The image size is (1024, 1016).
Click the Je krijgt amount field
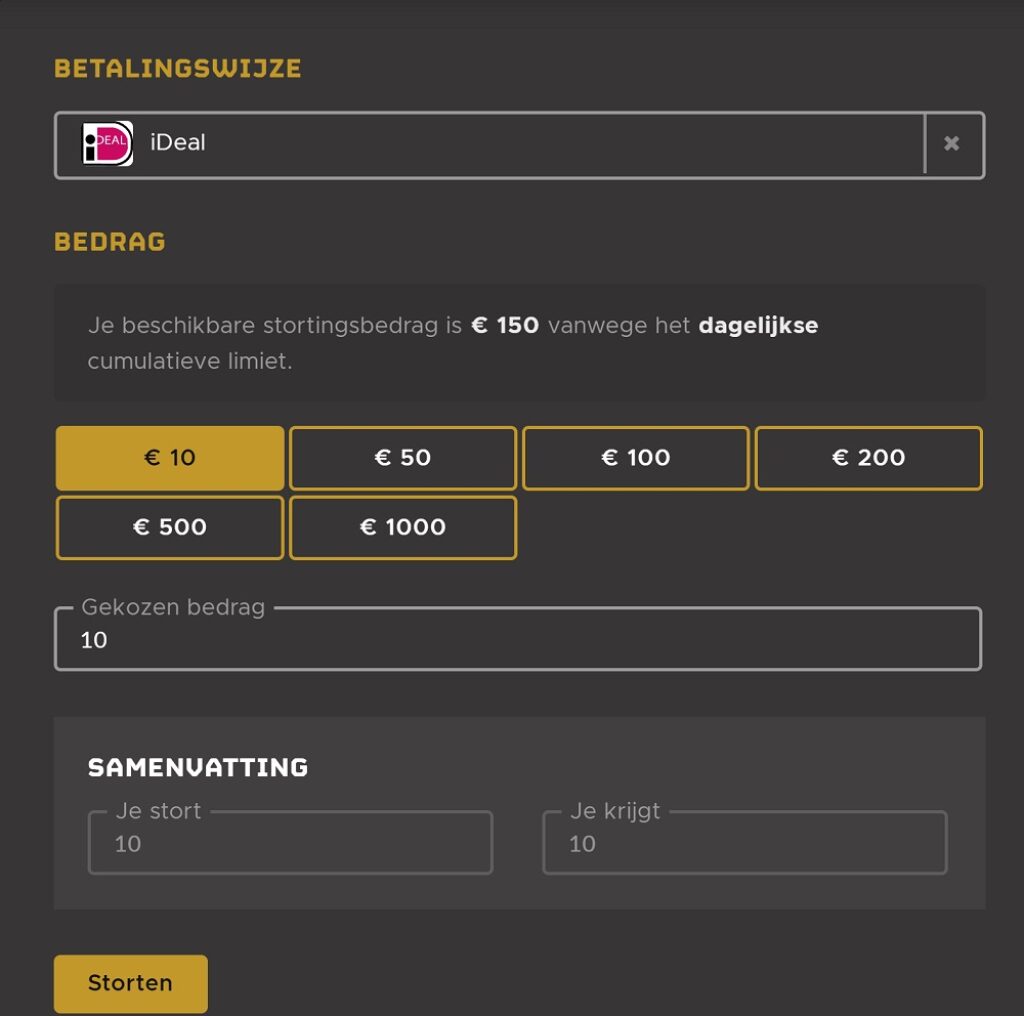coord(743,843)
